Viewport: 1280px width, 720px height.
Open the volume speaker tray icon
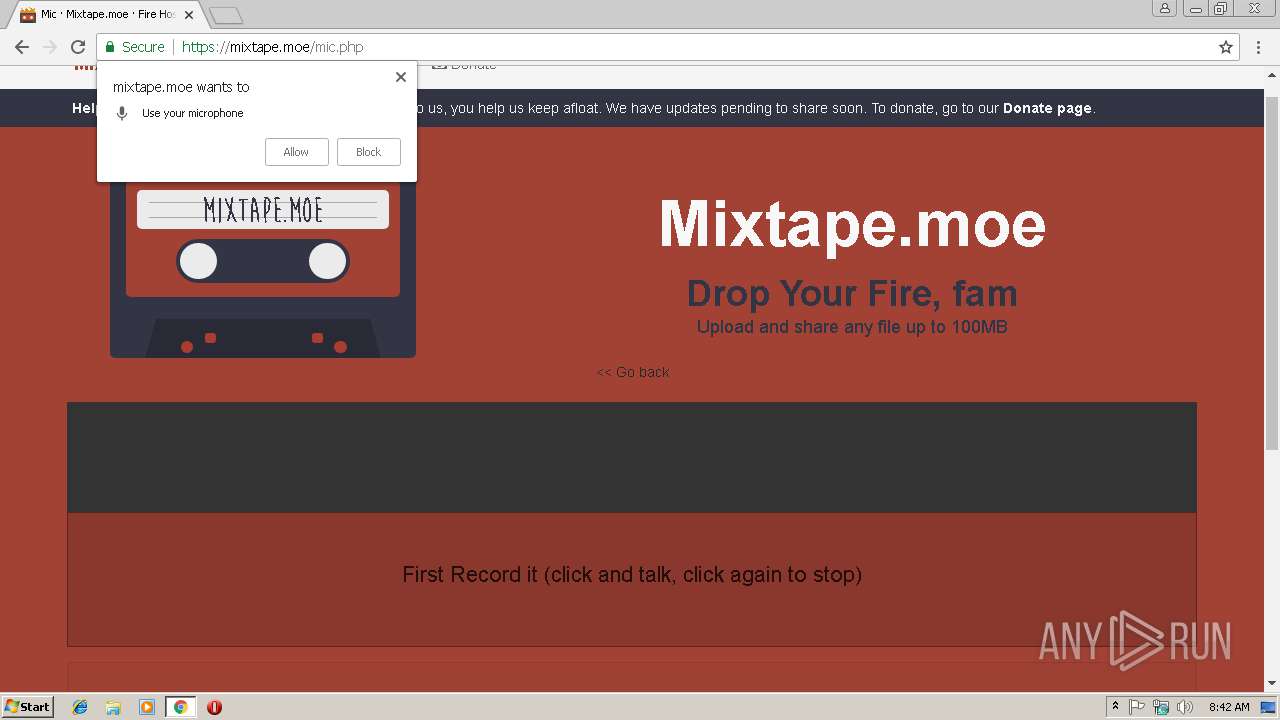(x=1185, y=707)
